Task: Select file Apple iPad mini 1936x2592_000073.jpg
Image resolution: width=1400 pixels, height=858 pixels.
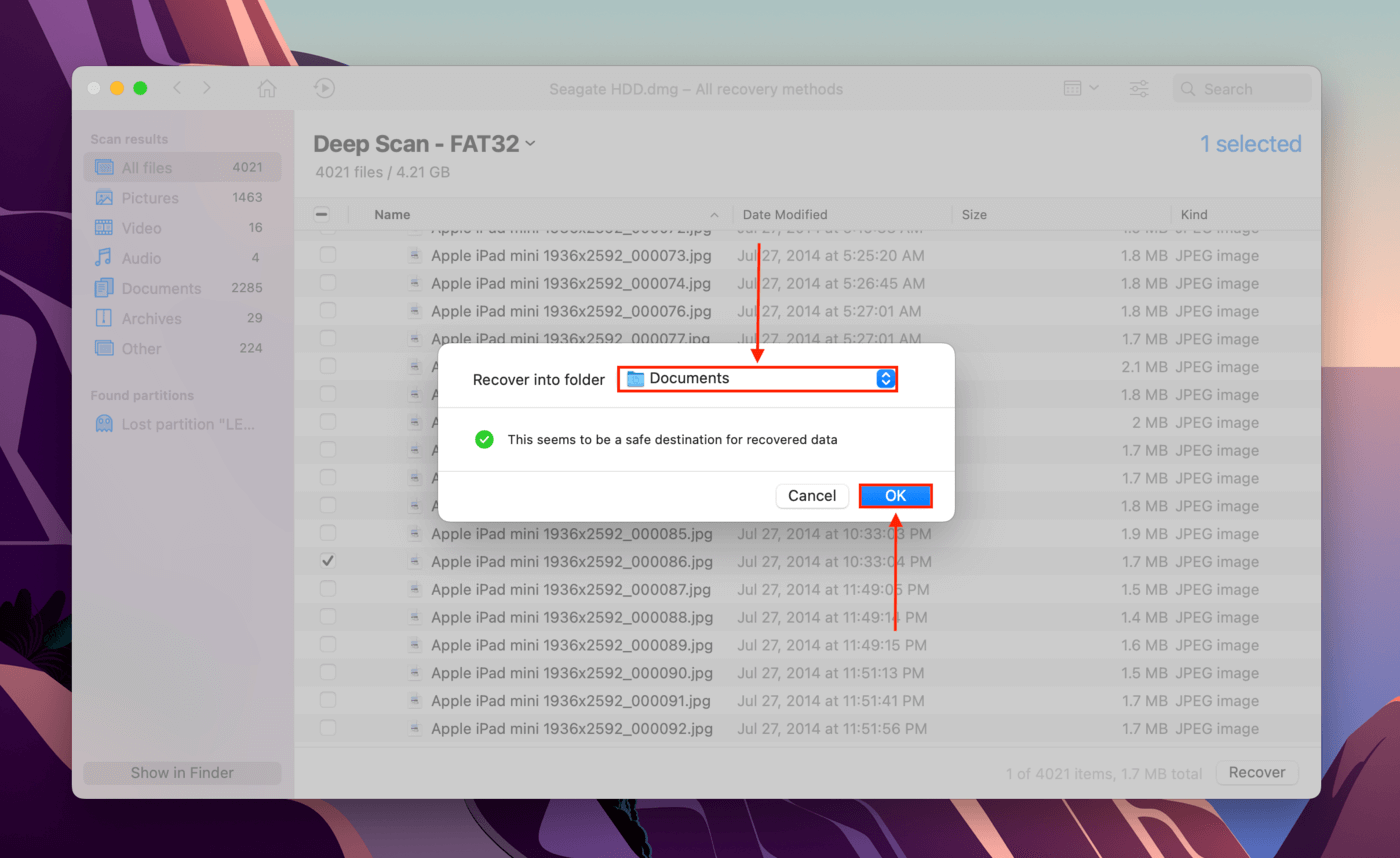Action: (571, 255)
